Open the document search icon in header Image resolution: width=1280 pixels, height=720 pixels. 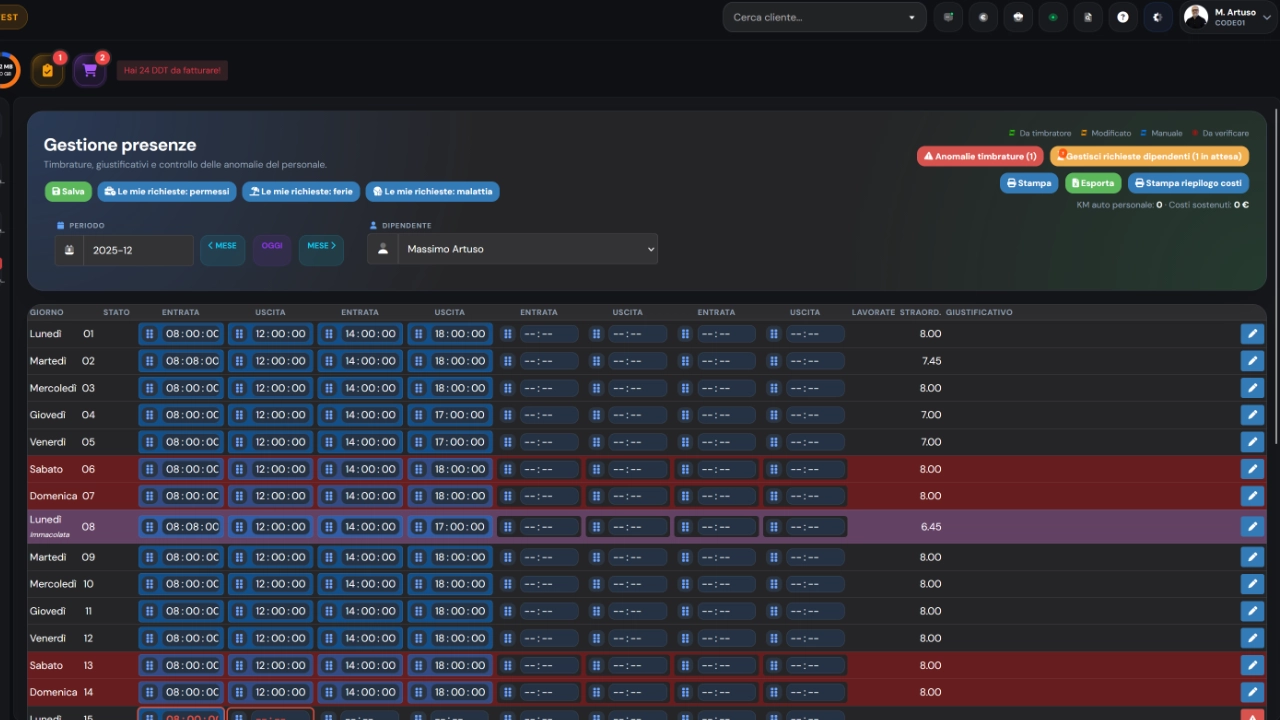click(1088, 17)
